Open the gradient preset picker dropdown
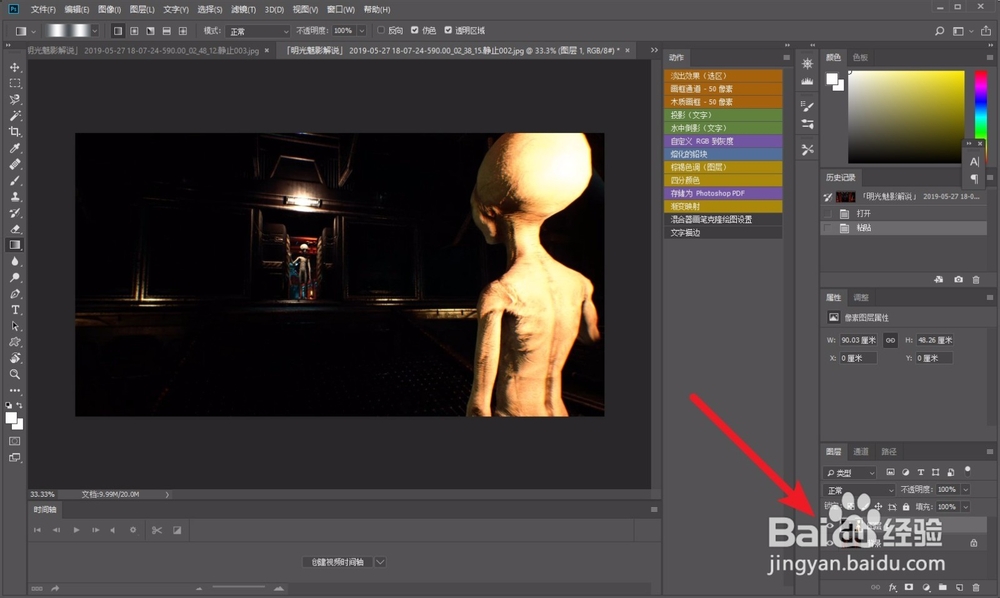 point(94,31)
